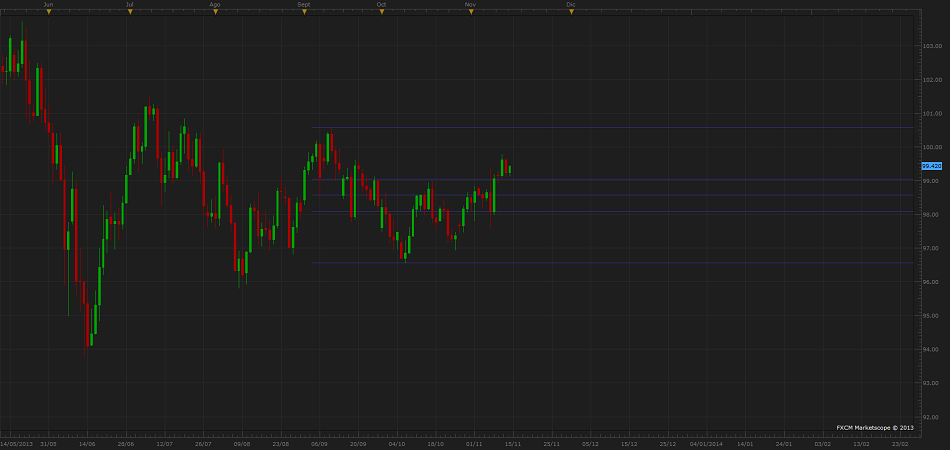950x450 pixels.
Task: Click the latest candlestick on the chart
Action: pos(510,168)
